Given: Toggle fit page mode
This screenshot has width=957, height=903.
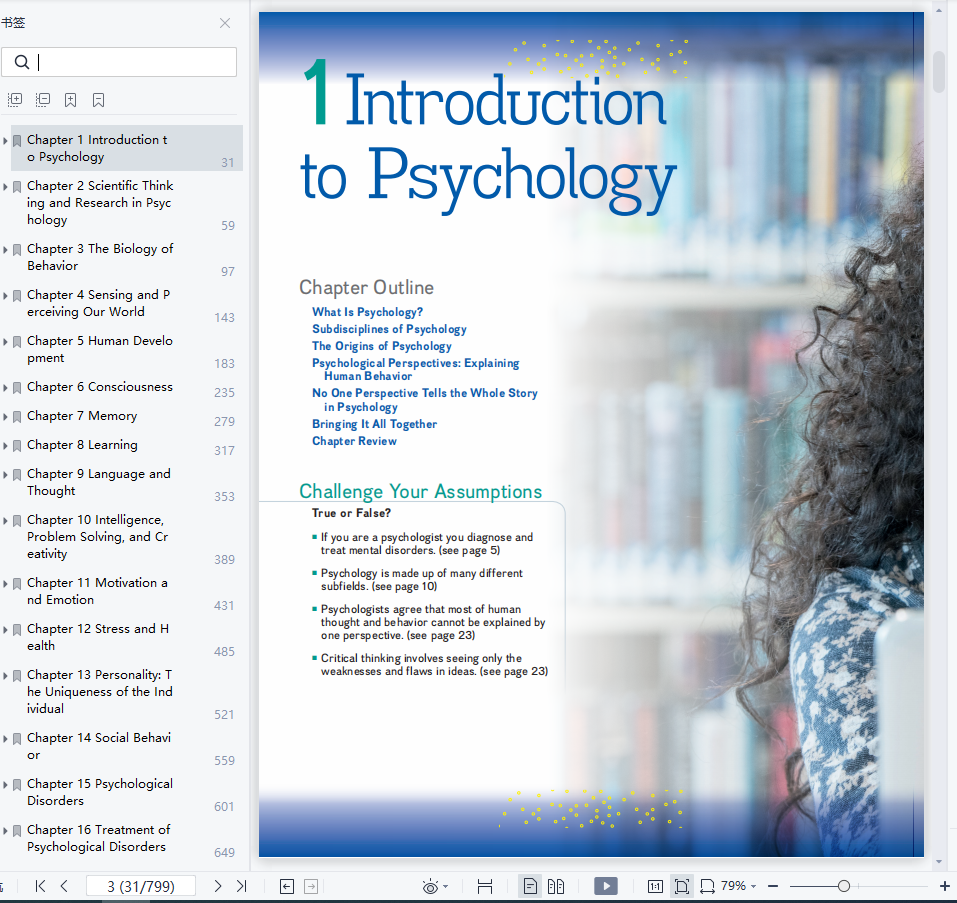Looking at the screenshot, I should (x=682, y=886).
